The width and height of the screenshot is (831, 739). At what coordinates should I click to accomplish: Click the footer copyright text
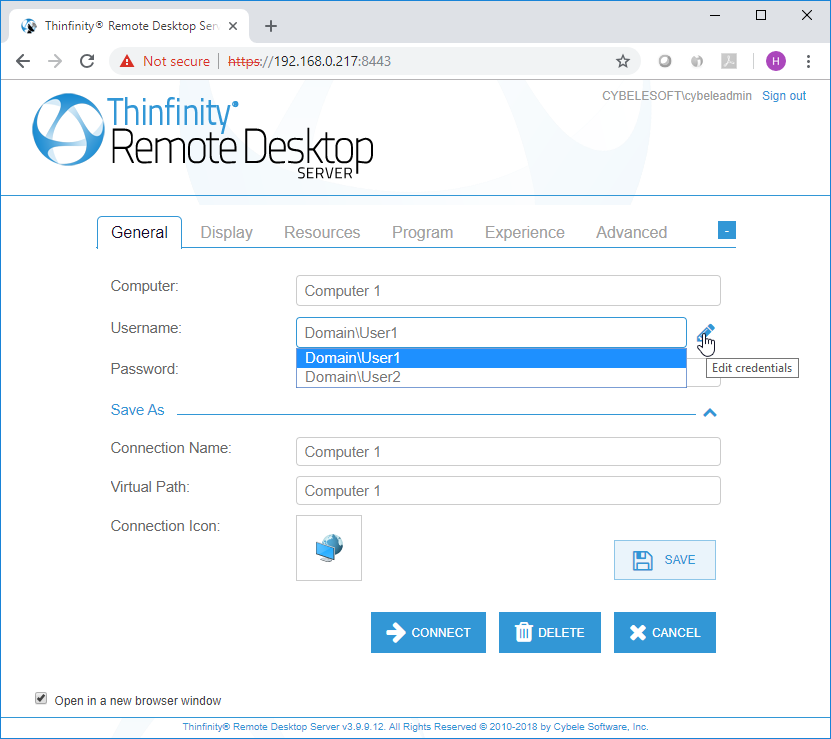(x=416, y=727)
